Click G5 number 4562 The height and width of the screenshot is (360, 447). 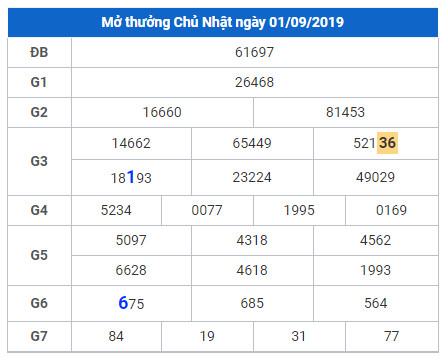click(375, 240)
